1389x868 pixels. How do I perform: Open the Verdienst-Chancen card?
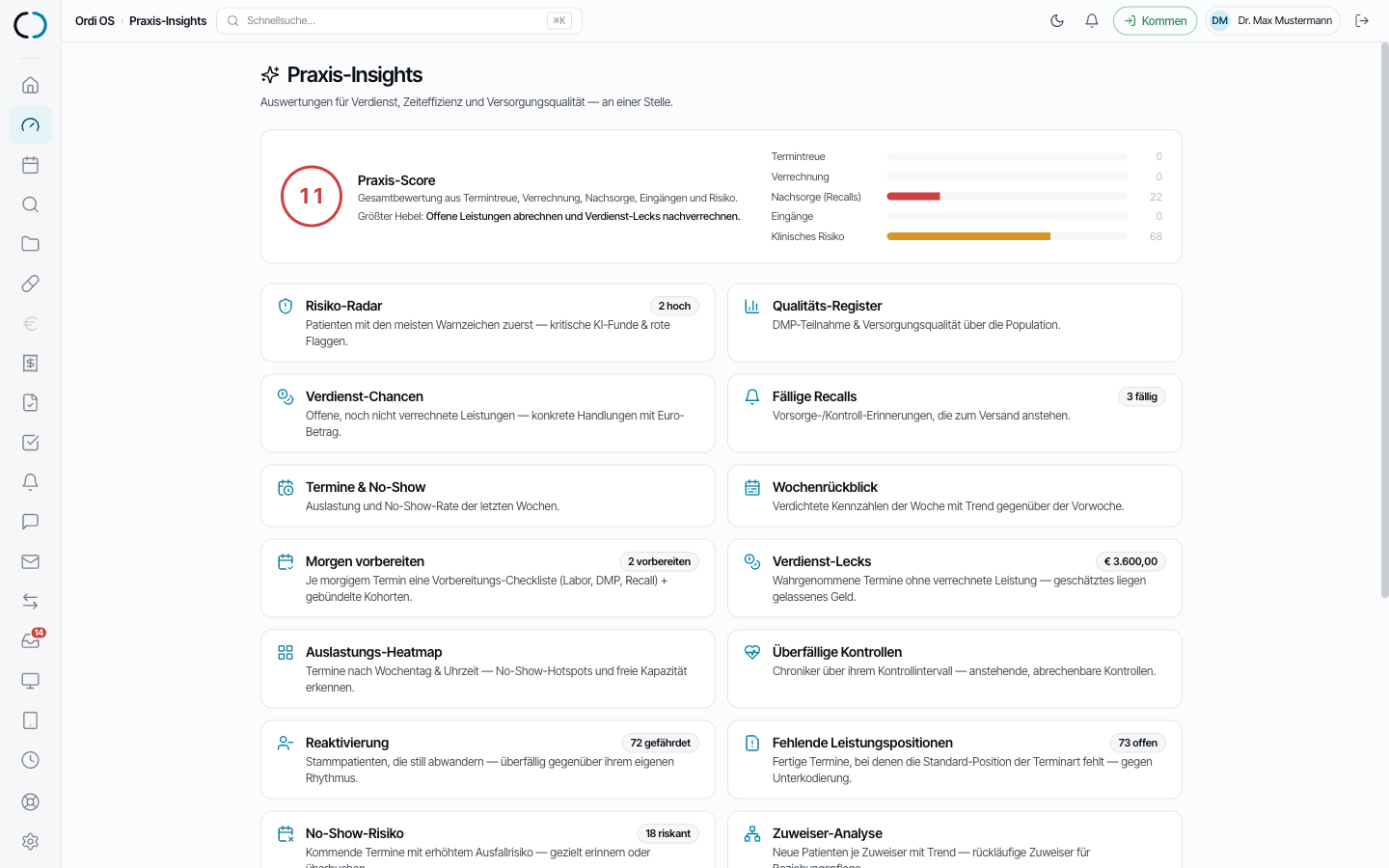pyautogui.click(x=488, y=413)
